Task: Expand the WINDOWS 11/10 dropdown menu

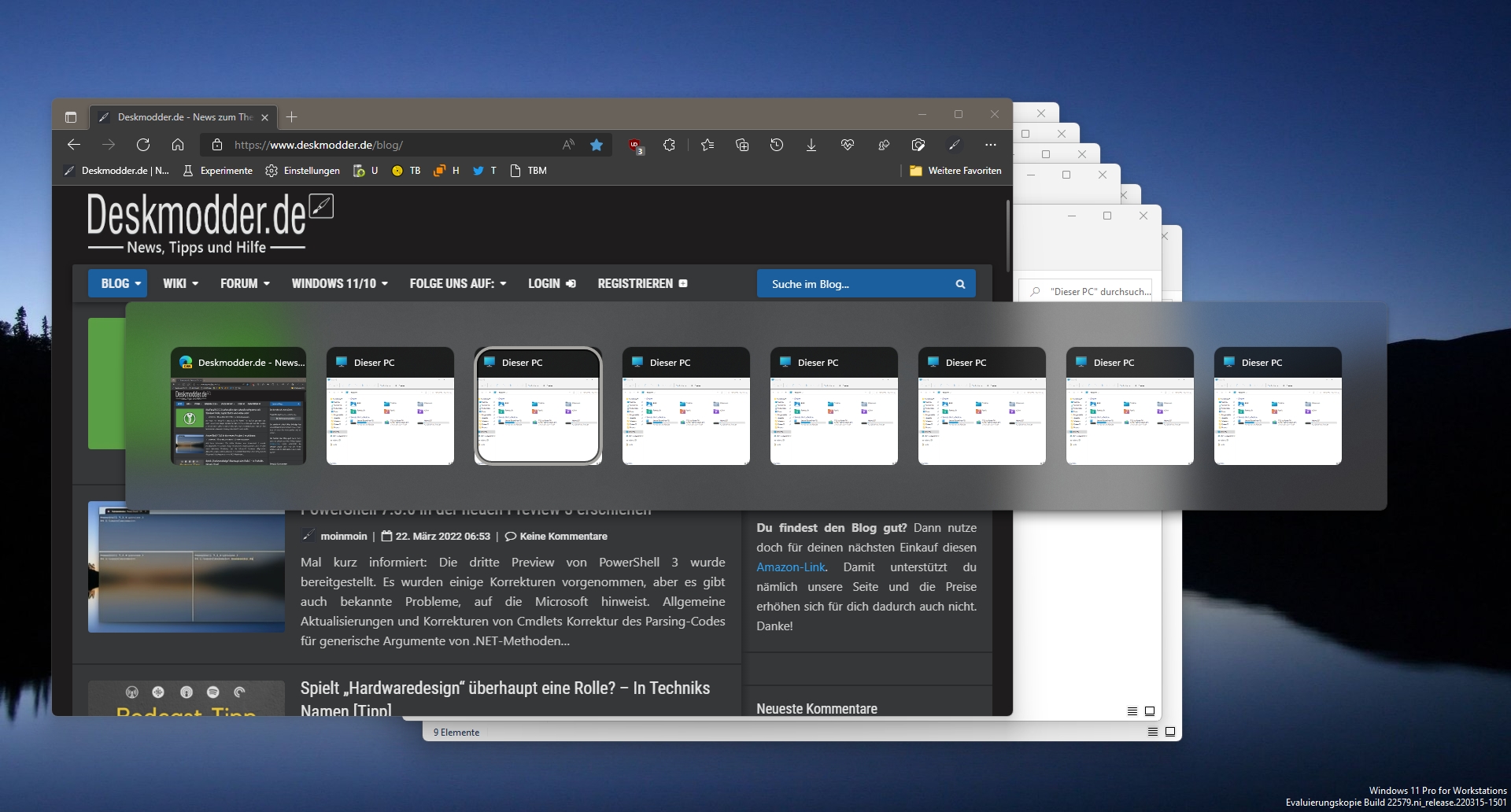Action: tap(339, 283)
